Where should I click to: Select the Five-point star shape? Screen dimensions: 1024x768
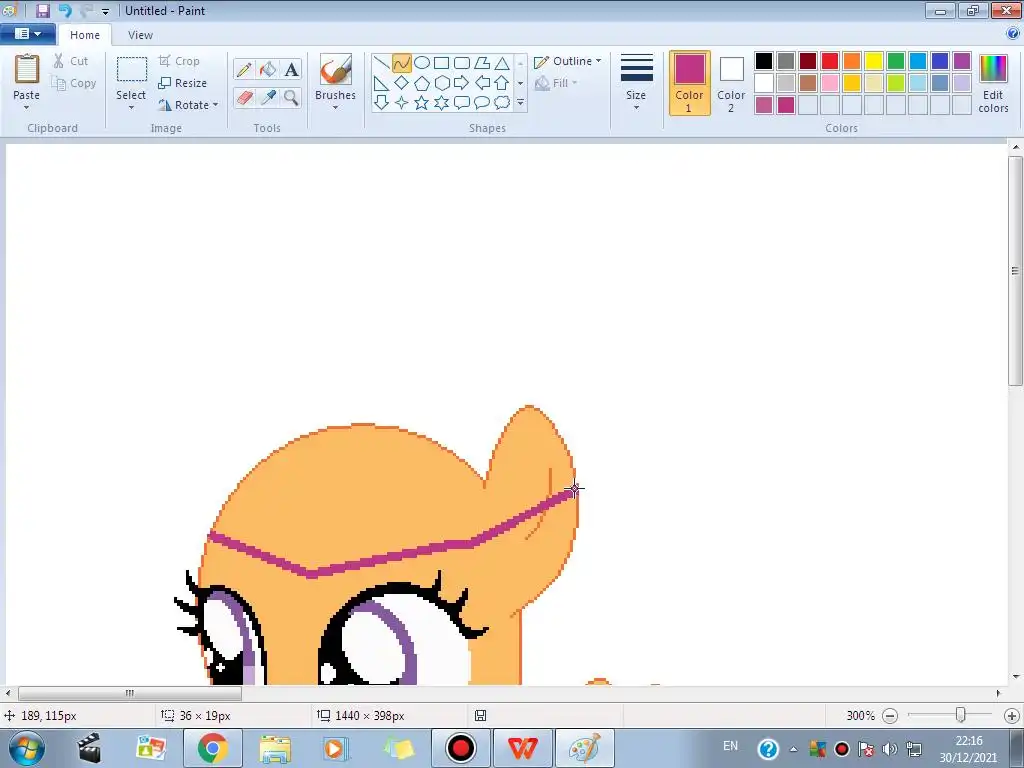click(x=422, y=103)
